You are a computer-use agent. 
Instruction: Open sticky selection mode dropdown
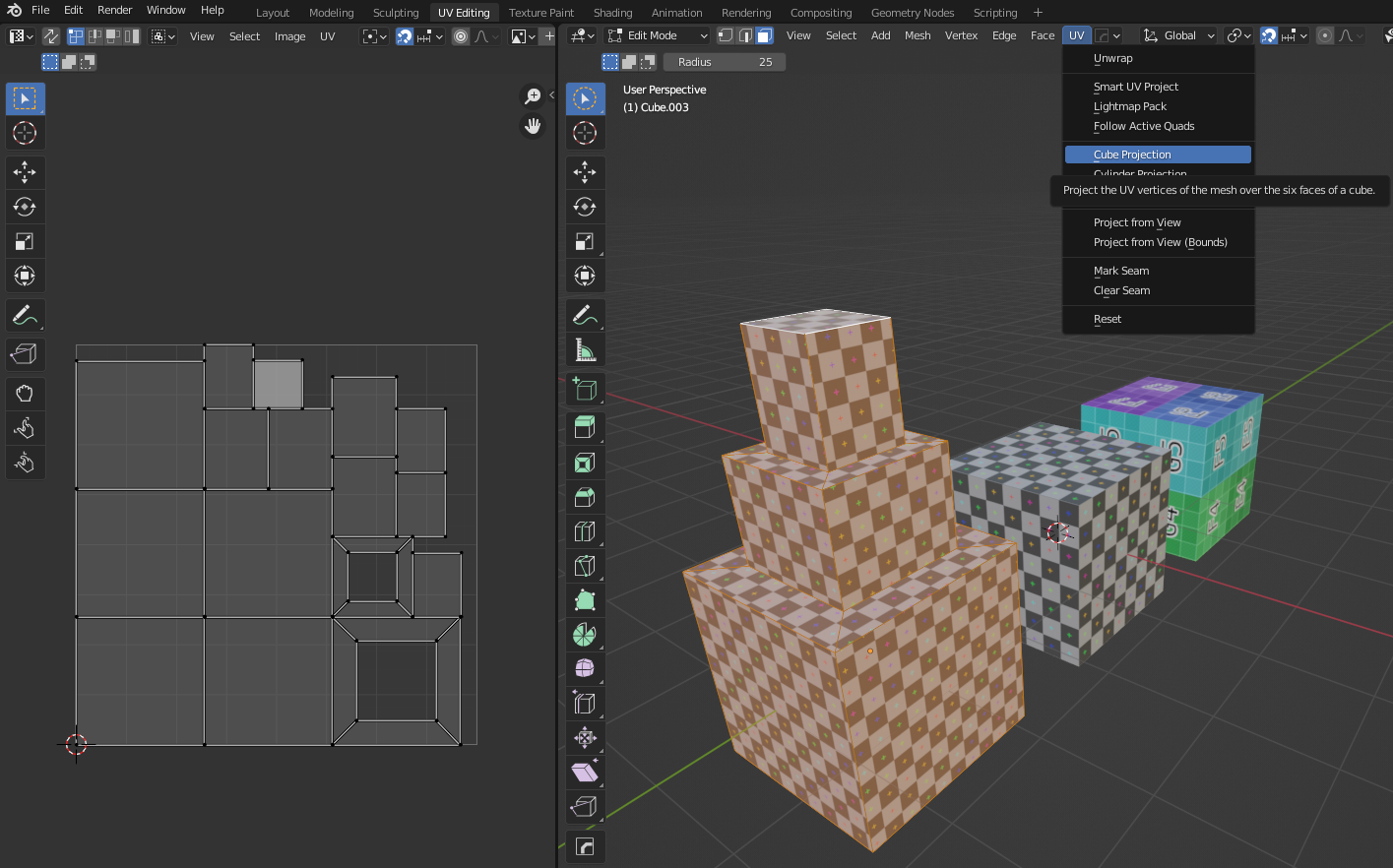[163, 36]
